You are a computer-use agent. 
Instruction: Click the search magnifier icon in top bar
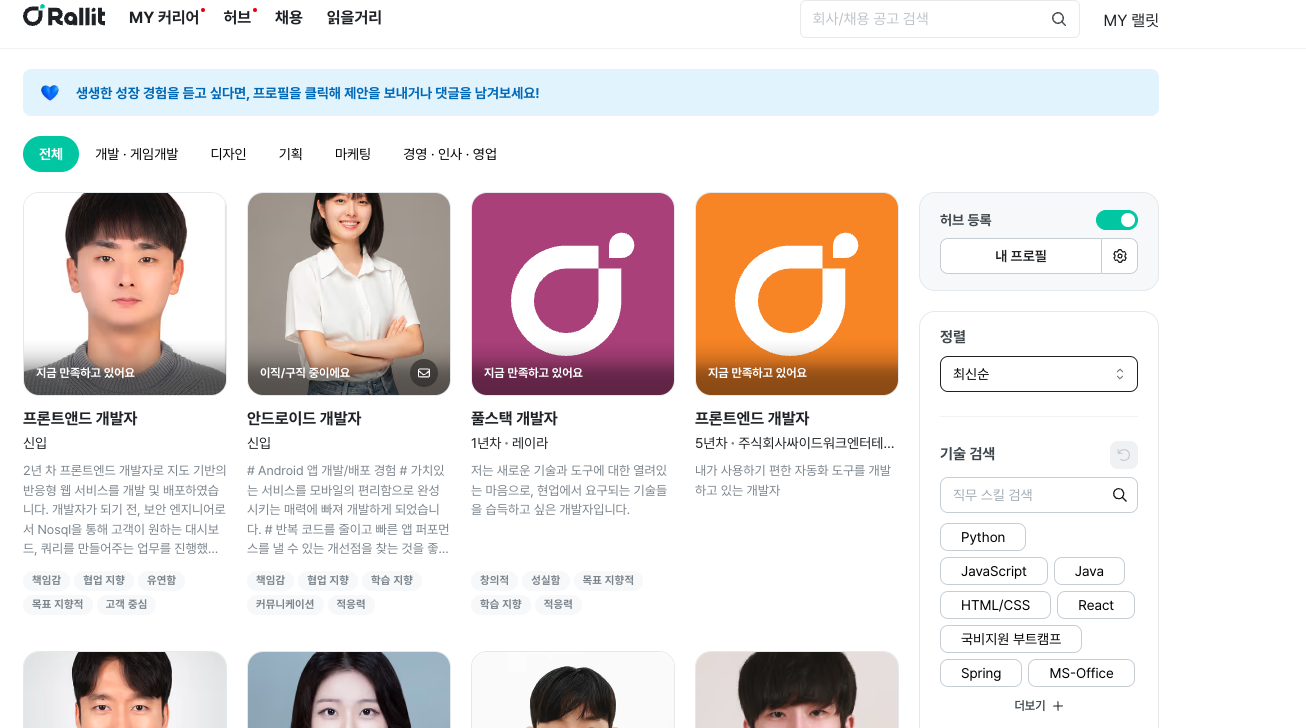[1059, 19]
